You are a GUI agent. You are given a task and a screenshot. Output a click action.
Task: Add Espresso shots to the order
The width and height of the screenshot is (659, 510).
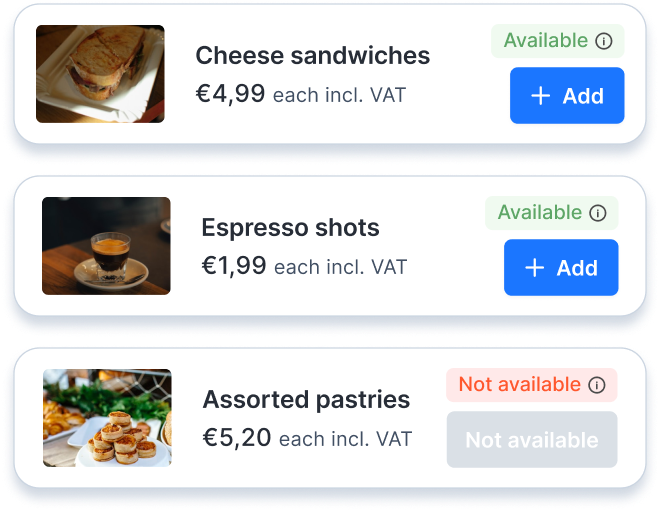(561, 268)
